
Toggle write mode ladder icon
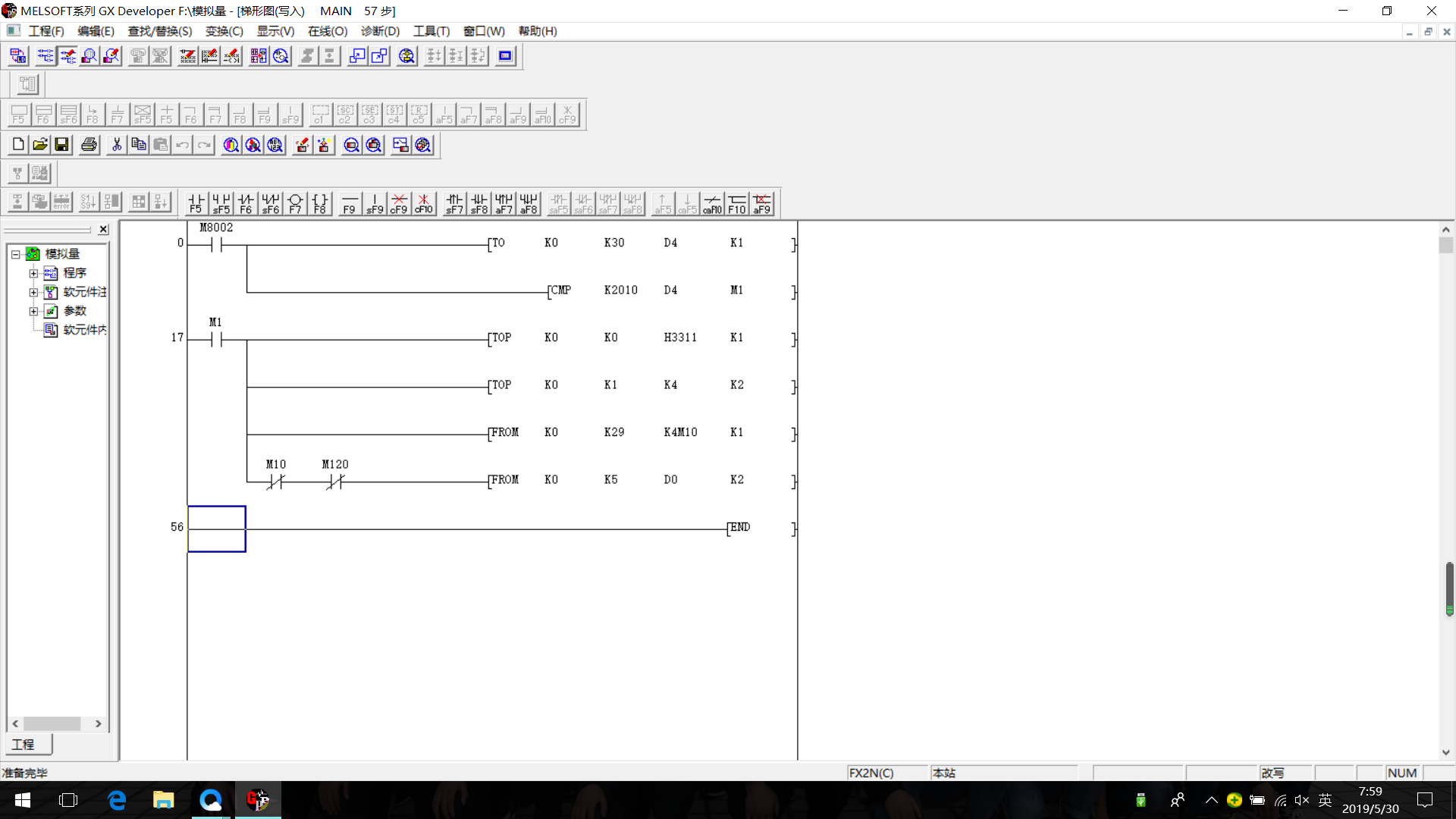(67, 56)
